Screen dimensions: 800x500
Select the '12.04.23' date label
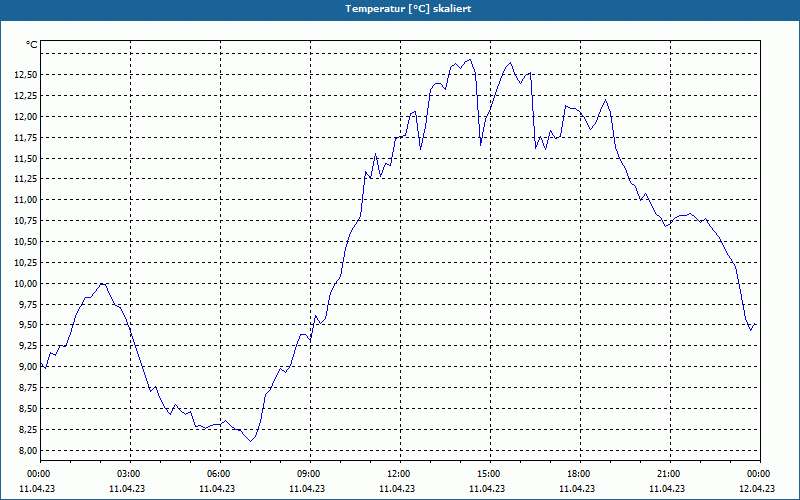[x=757, y=489]
